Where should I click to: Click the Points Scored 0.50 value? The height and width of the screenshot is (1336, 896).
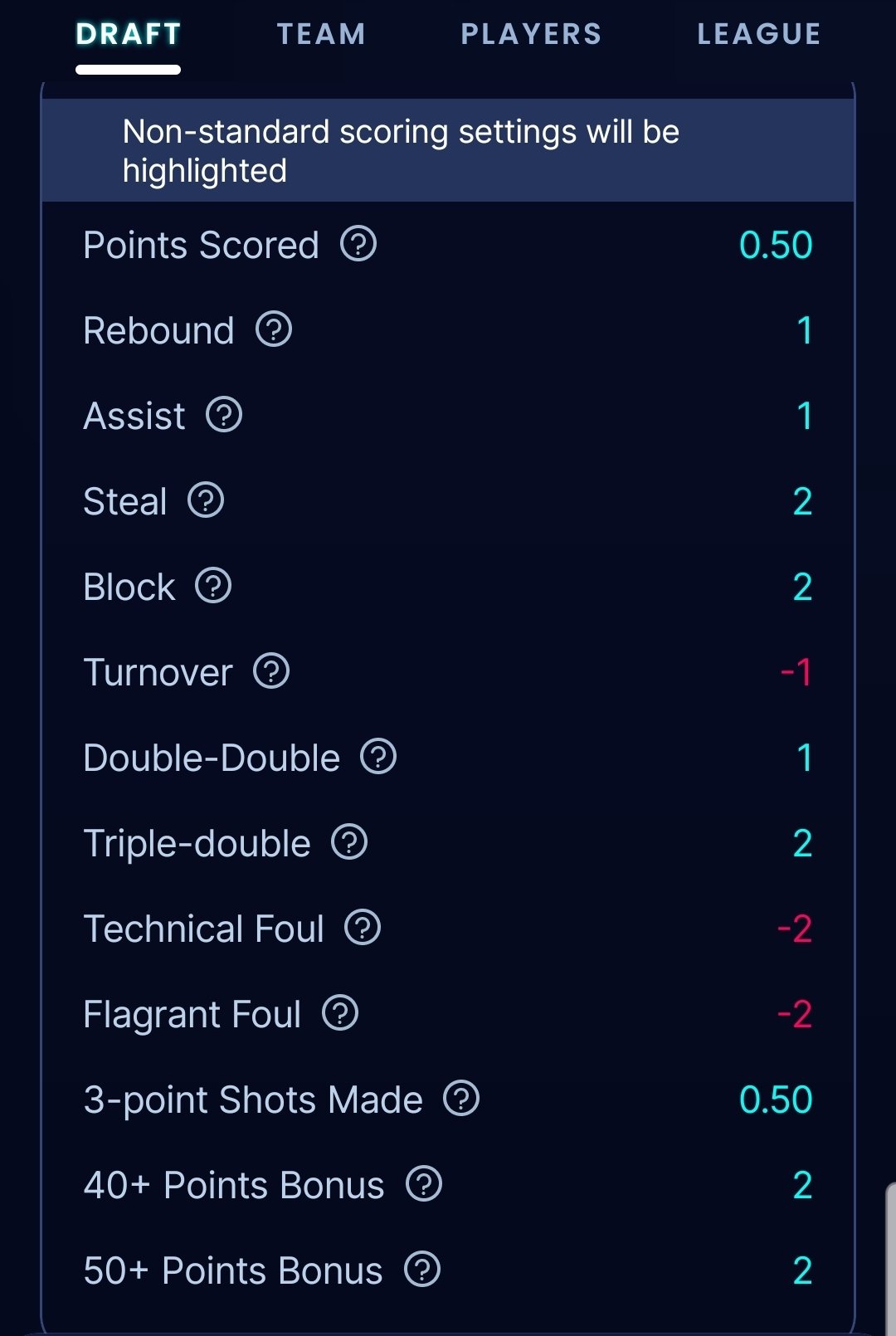[776, 245]
